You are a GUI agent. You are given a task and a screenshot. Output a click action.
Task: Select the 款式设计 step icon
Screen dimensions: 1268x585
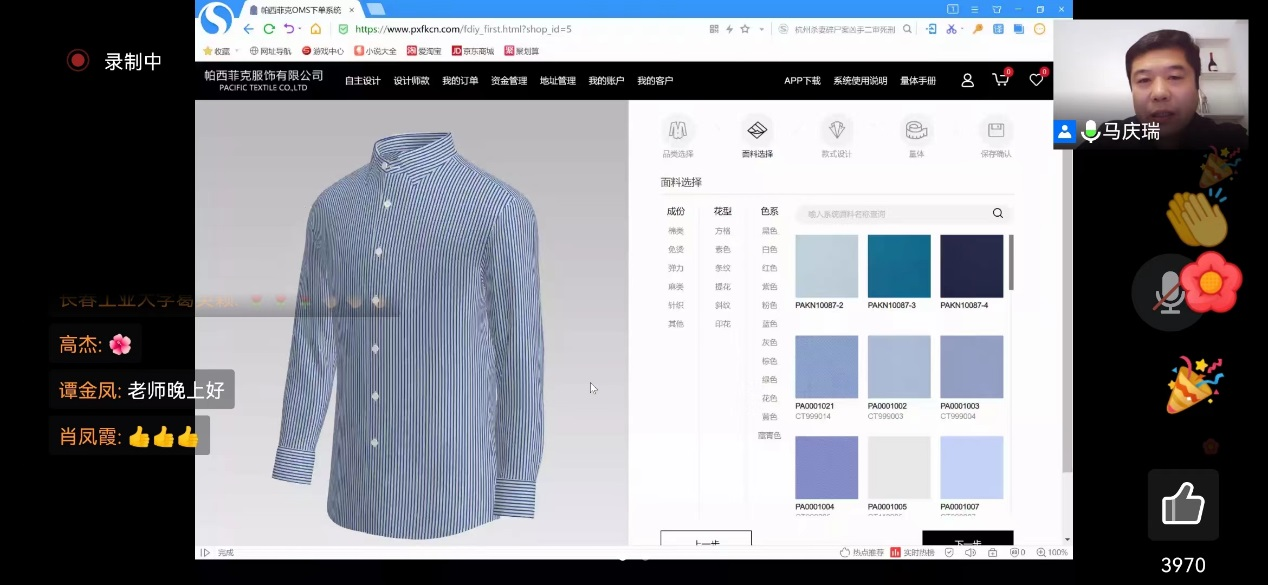click(x=836, y=131)
